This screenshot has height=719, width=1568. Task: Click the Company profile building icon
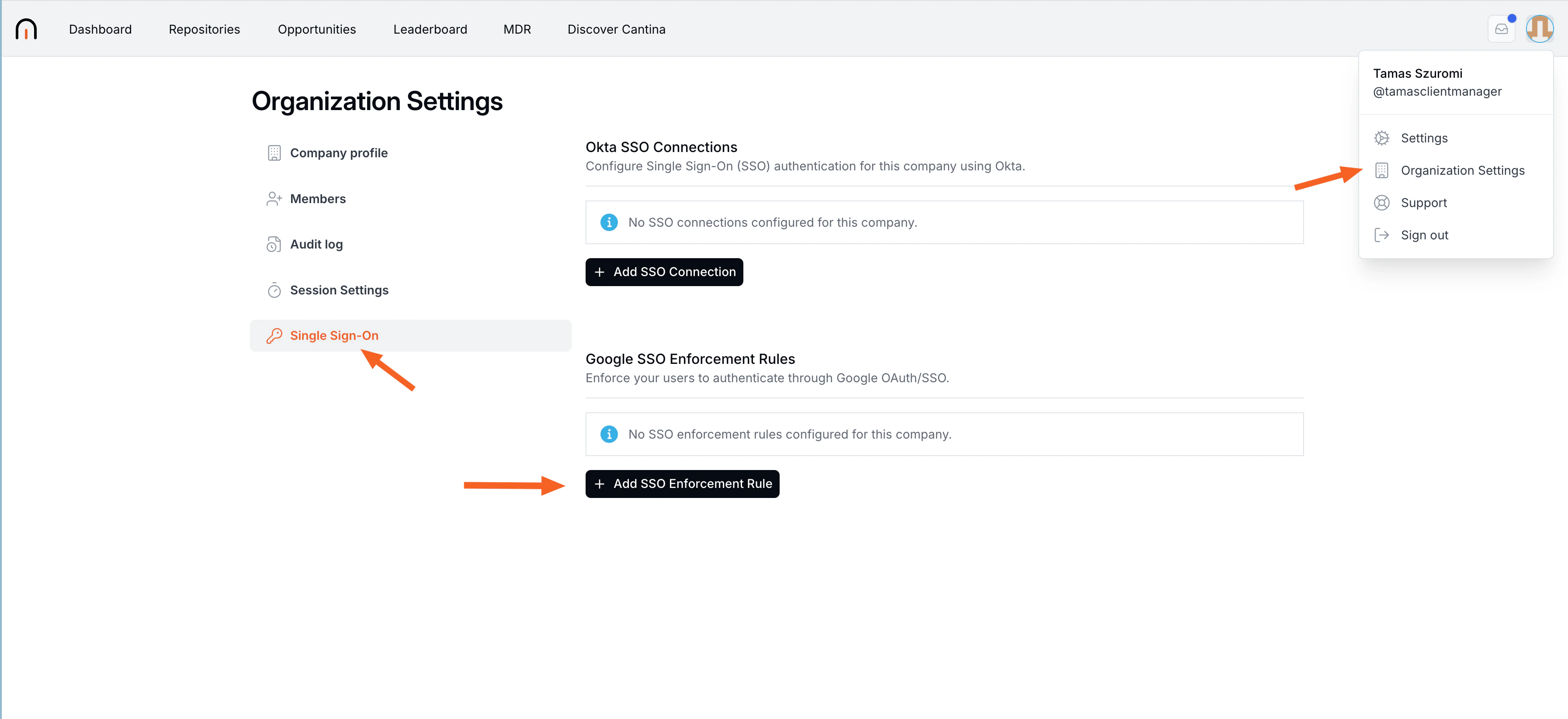pos(274,153)
